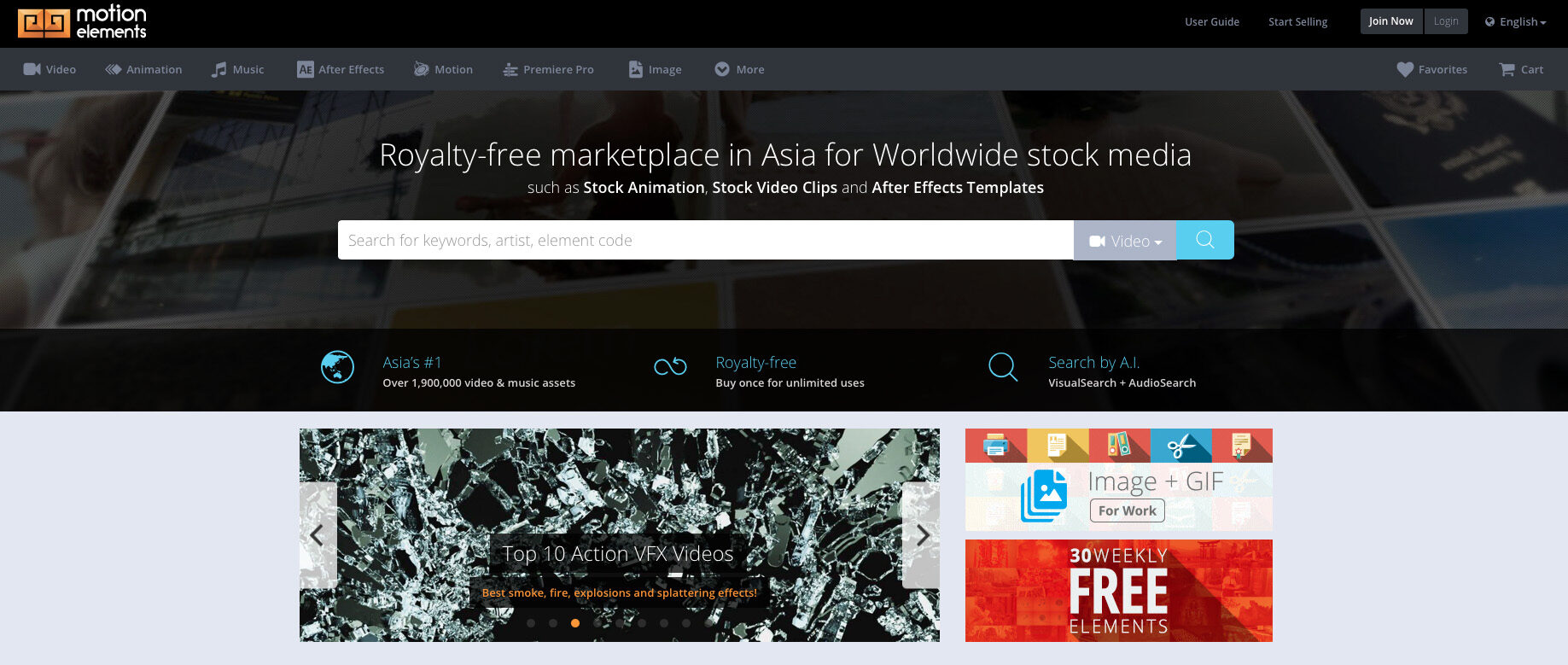Open the User Guide link
The width and height of the screenshot is (1568, 665).
pos(1212,22)
